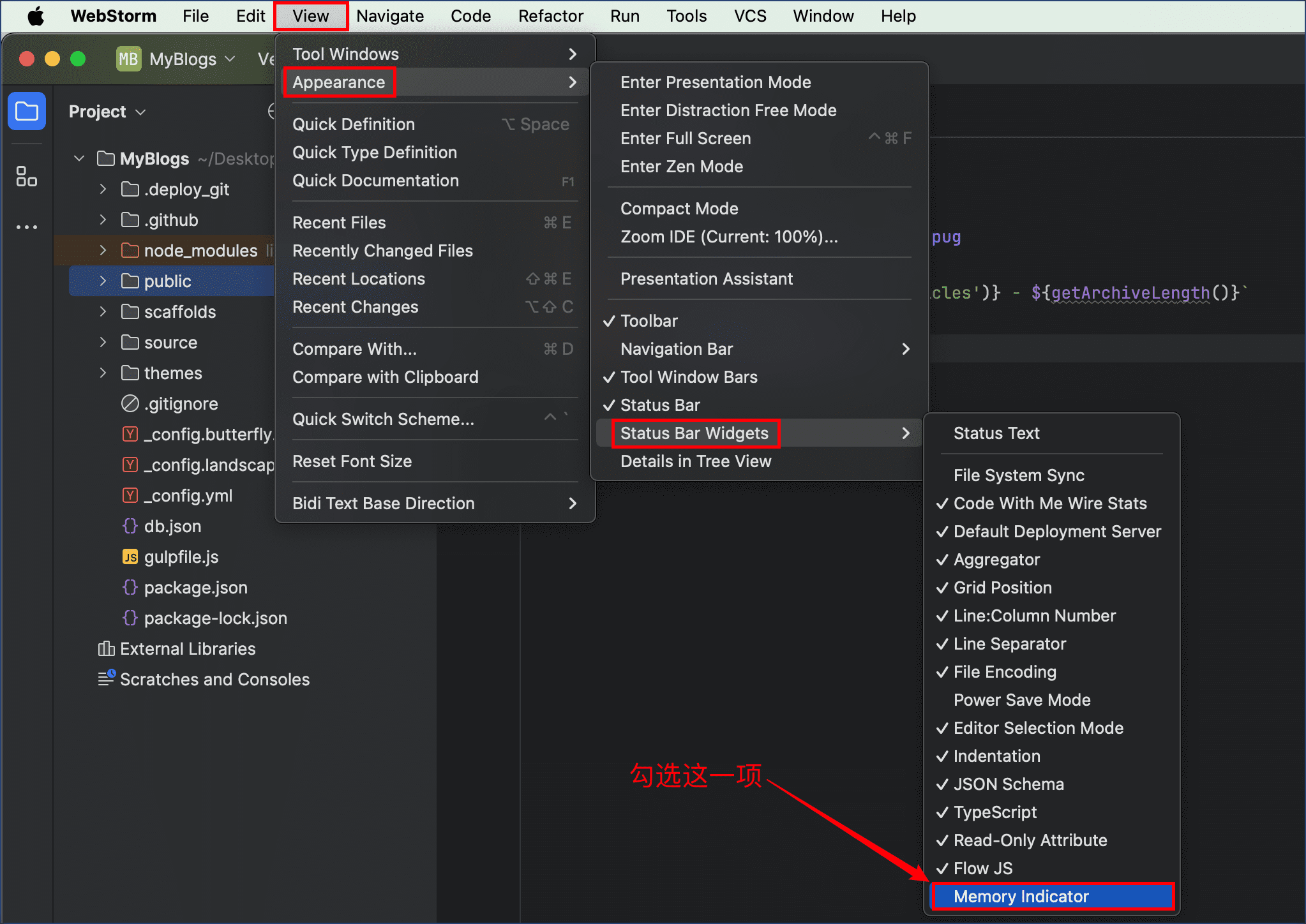Choose Compare with Clipboard
This screenshot has width=1306, height=924.
point(435,377)
